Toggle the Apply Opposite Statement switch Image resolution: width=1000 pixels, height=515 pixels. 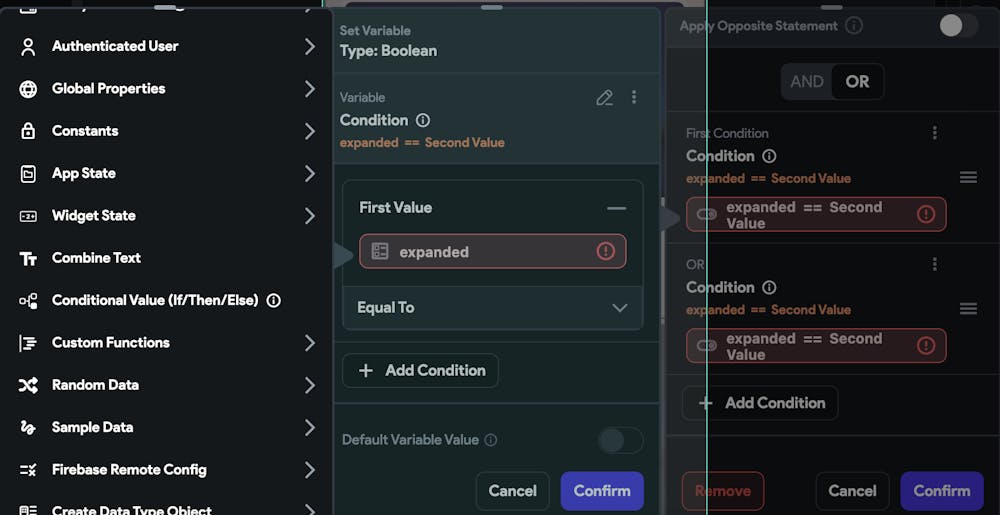[958, 26]
